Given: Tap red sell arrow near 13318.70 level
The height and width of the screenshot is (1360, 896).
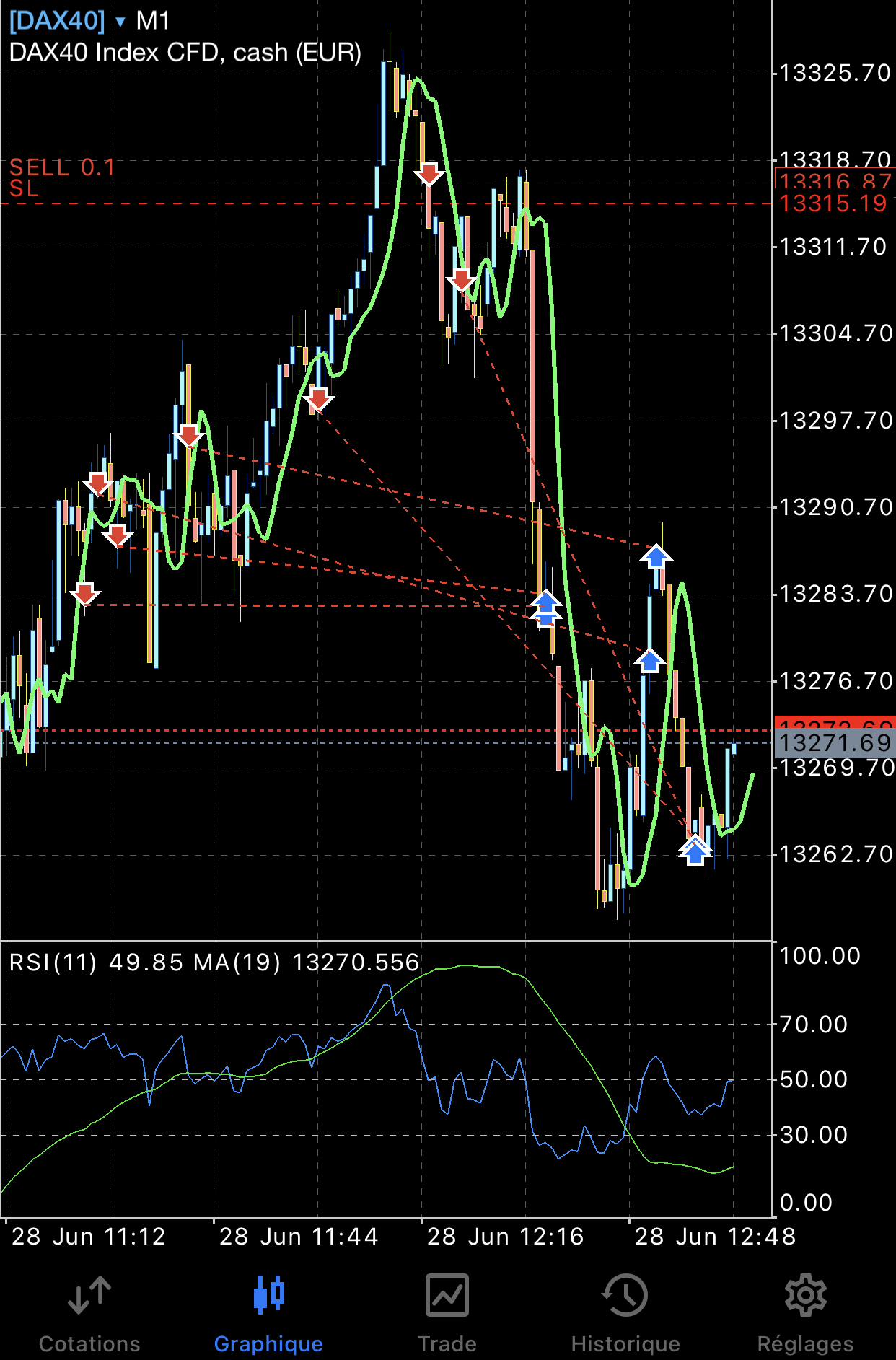Looking at the screenshot, I should pos(429,174).
